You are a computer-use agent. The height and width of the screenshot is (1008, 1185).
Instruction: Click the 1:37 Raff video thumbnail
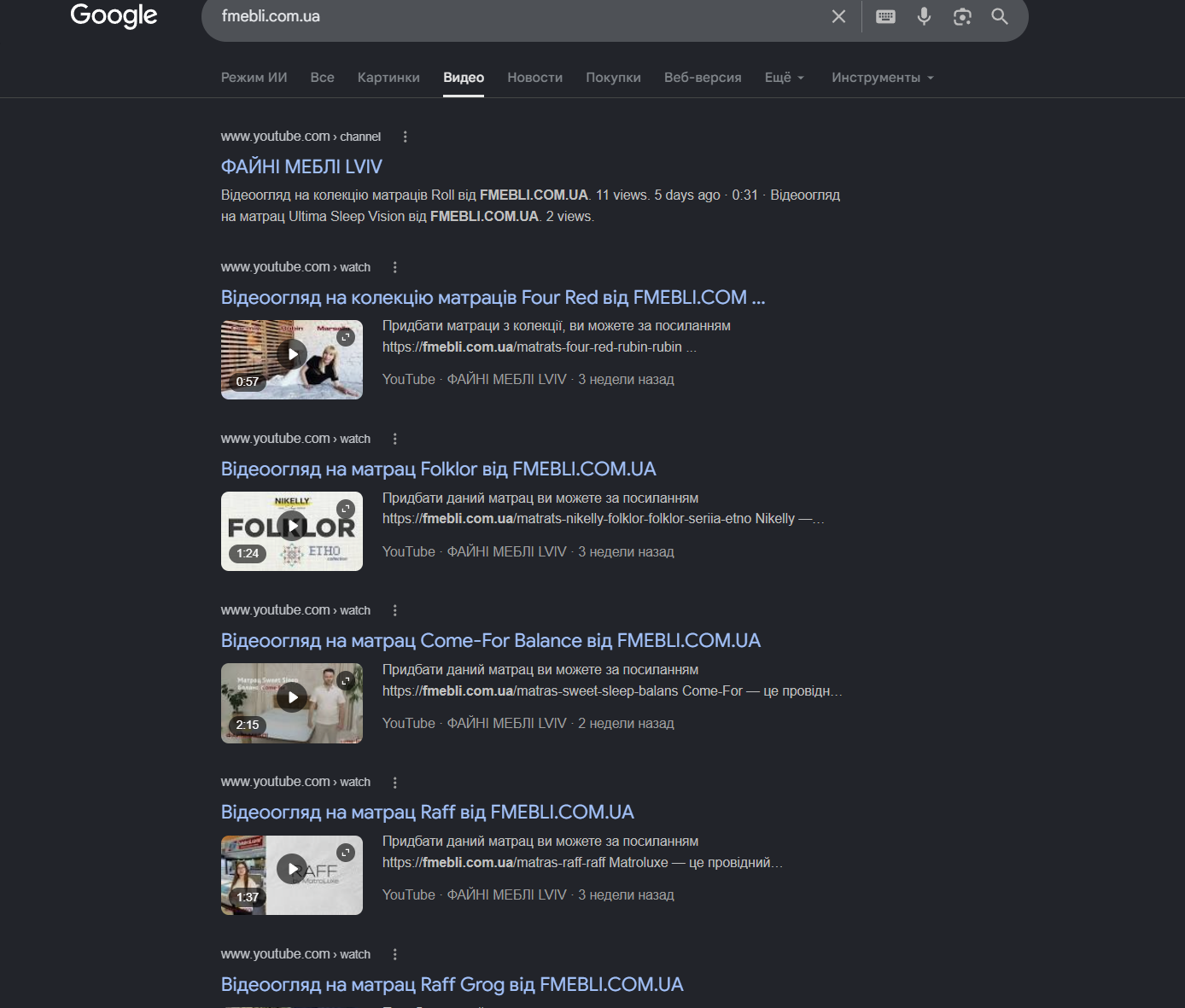pos(292,875)
